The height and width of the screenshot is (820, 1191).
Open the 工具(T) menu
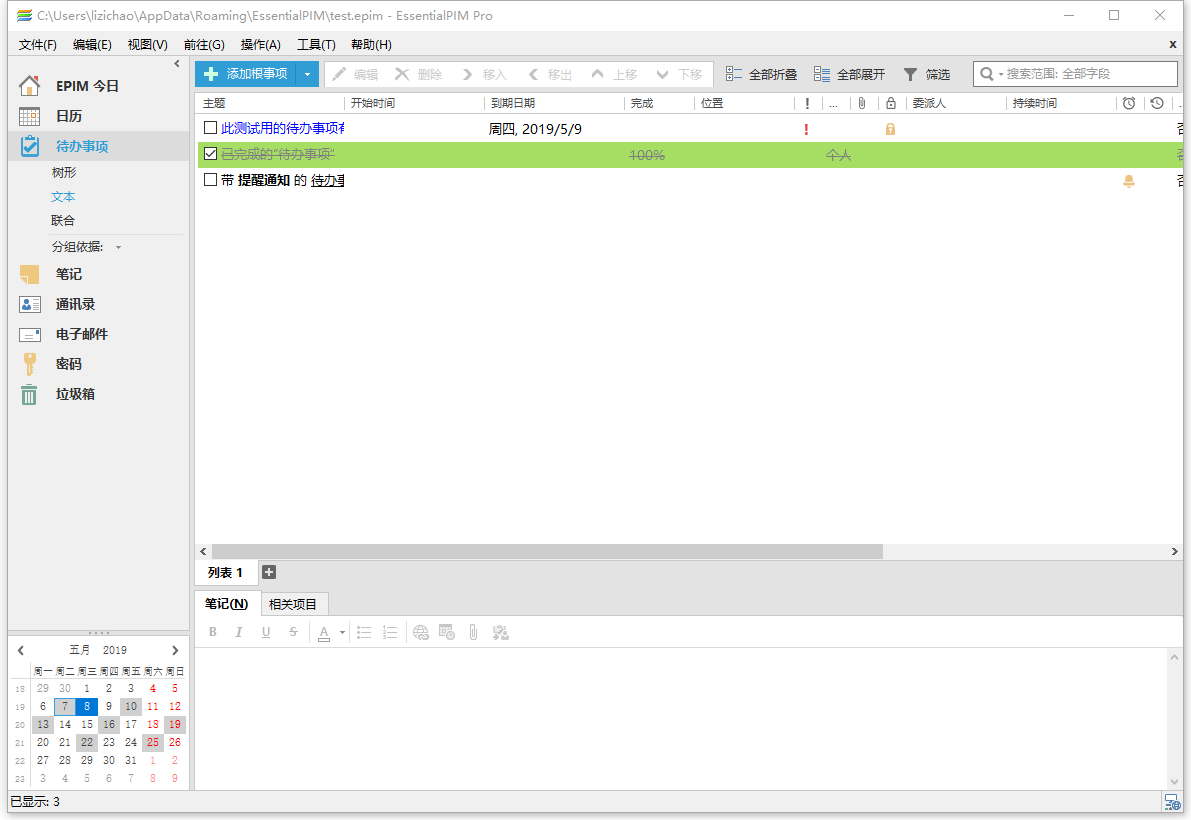tap(315, 45)
